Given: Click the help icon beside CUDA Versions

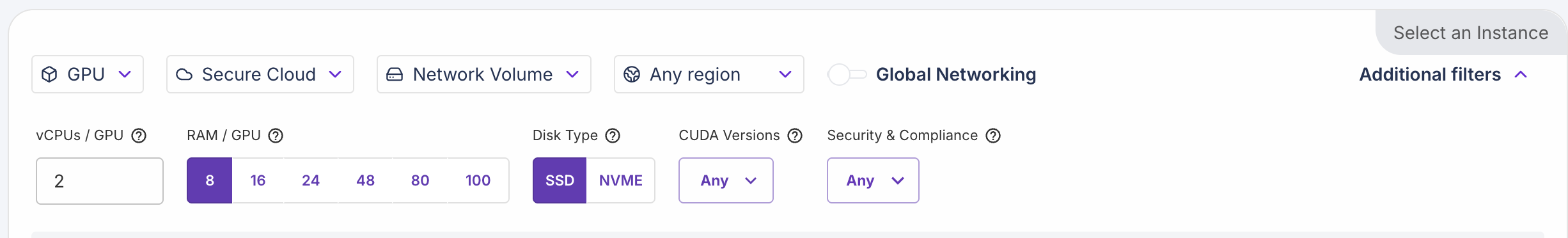Looking at the screenshot, I should 795,136.
